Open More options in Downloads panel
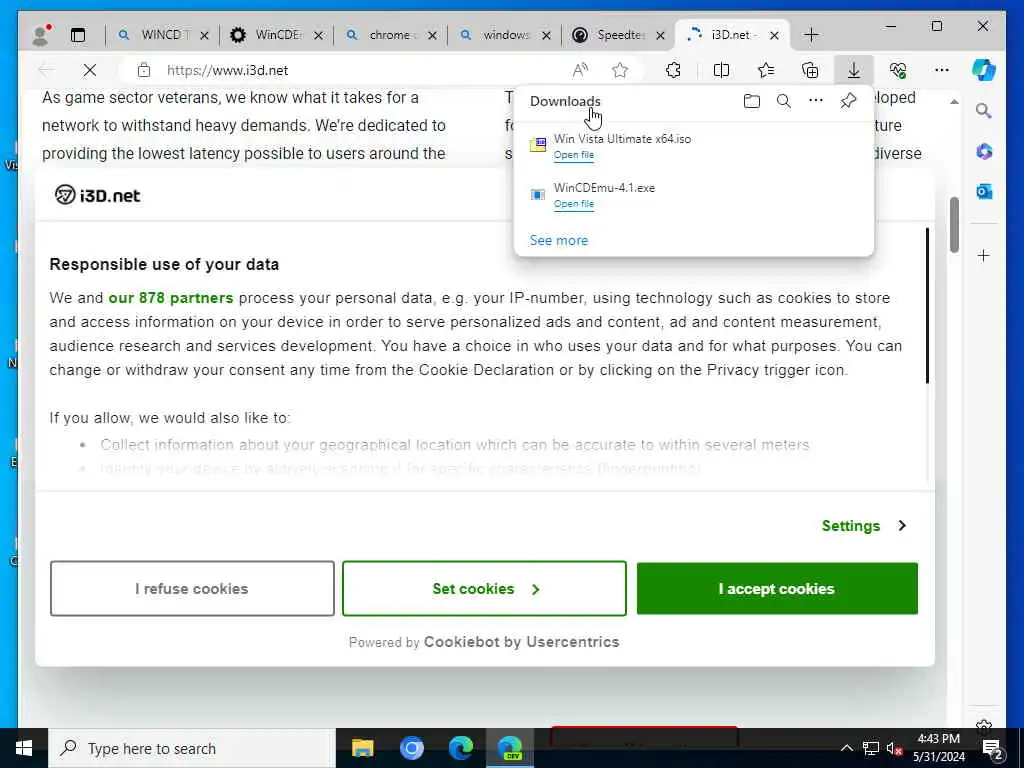 816,101
